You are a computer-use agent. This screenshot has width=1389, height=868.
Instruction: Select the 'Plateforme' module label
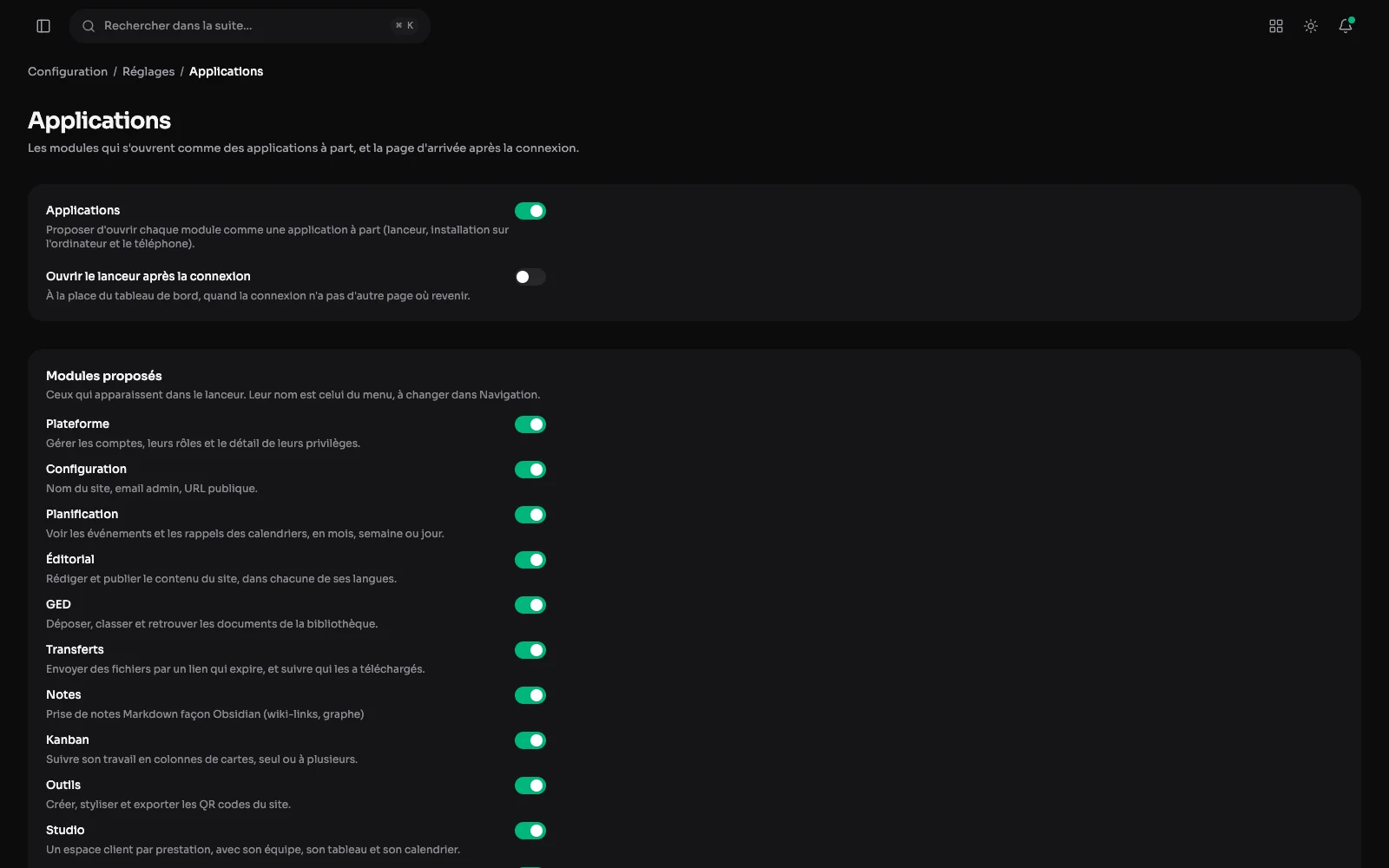pos(77,424)
